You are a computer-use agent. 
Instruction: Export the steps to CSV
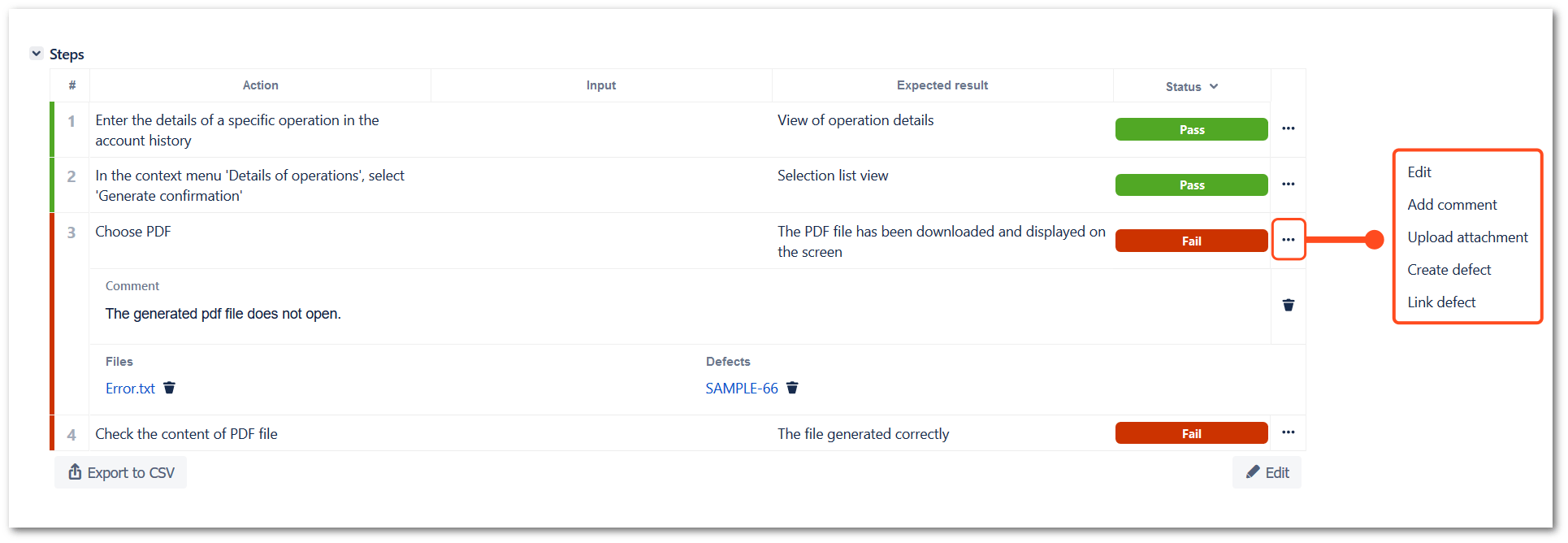[x=120, y=471]
